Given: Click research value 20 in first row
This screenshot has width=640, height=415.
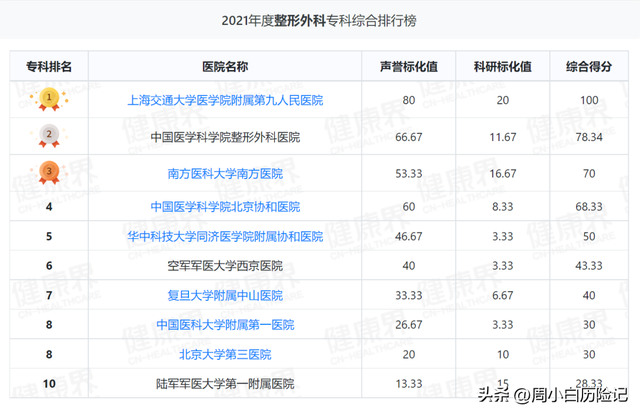Looking at the screenshot, I should coord(502,100).
